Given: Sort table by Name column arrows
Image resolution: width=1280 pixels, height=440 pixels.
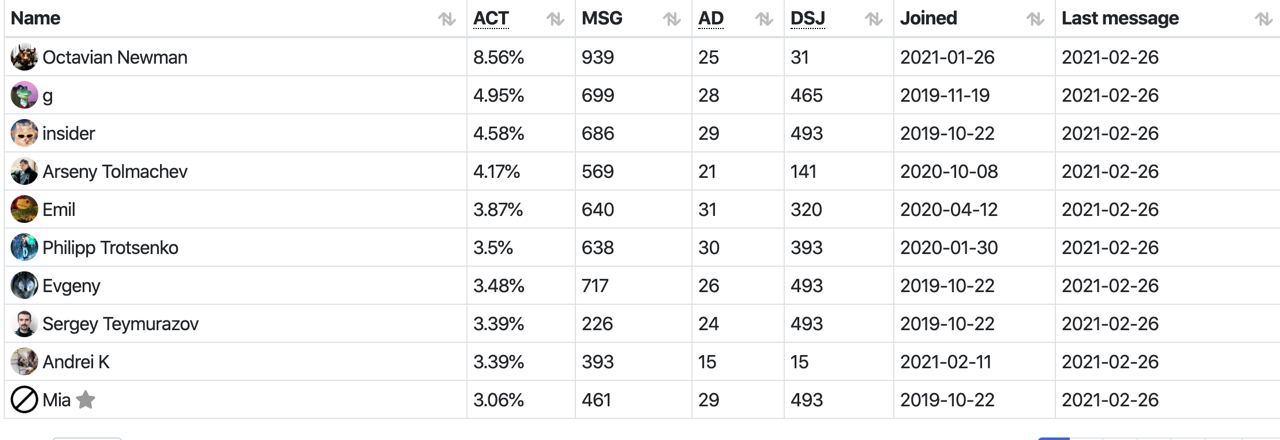Looking at the screenshot, I should point(447,19).
